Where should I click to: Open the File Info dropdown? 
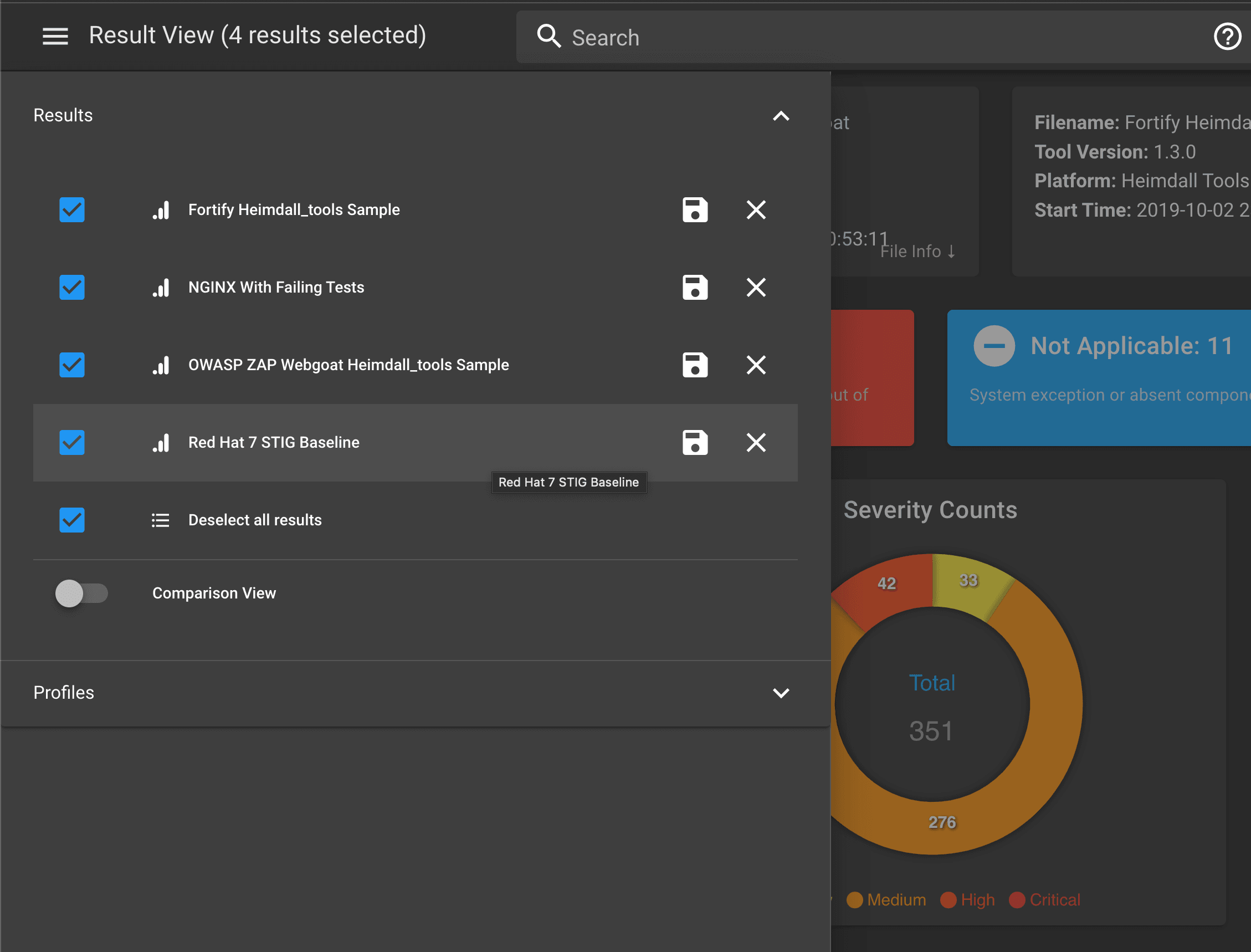pyautogui.click(x=917, y=250)
